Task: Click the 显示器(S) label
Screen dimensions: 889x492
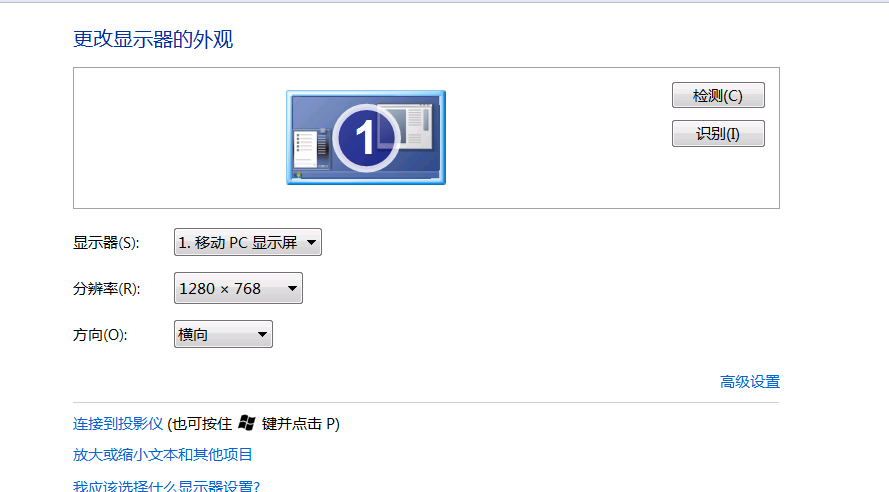Action: 106,243
